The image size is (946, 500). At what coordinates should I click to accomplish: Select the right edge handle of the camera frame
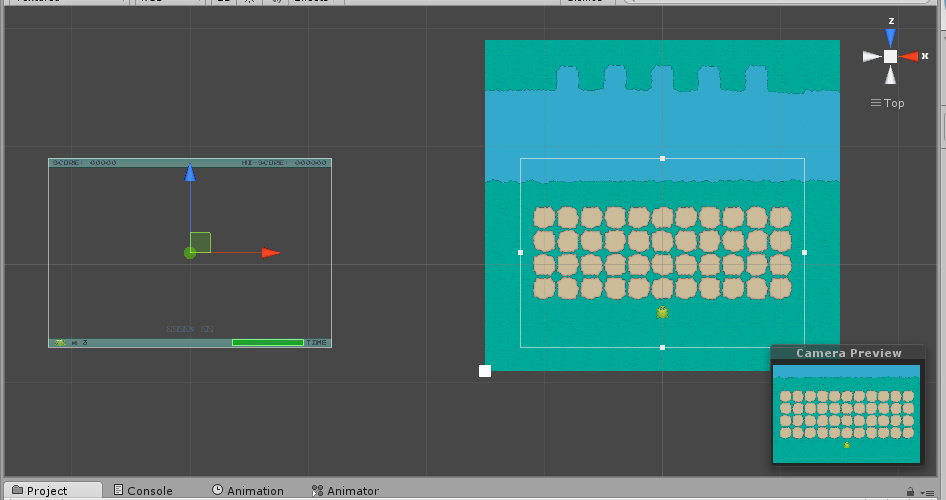pyautogui.click(x=804, y=253)
